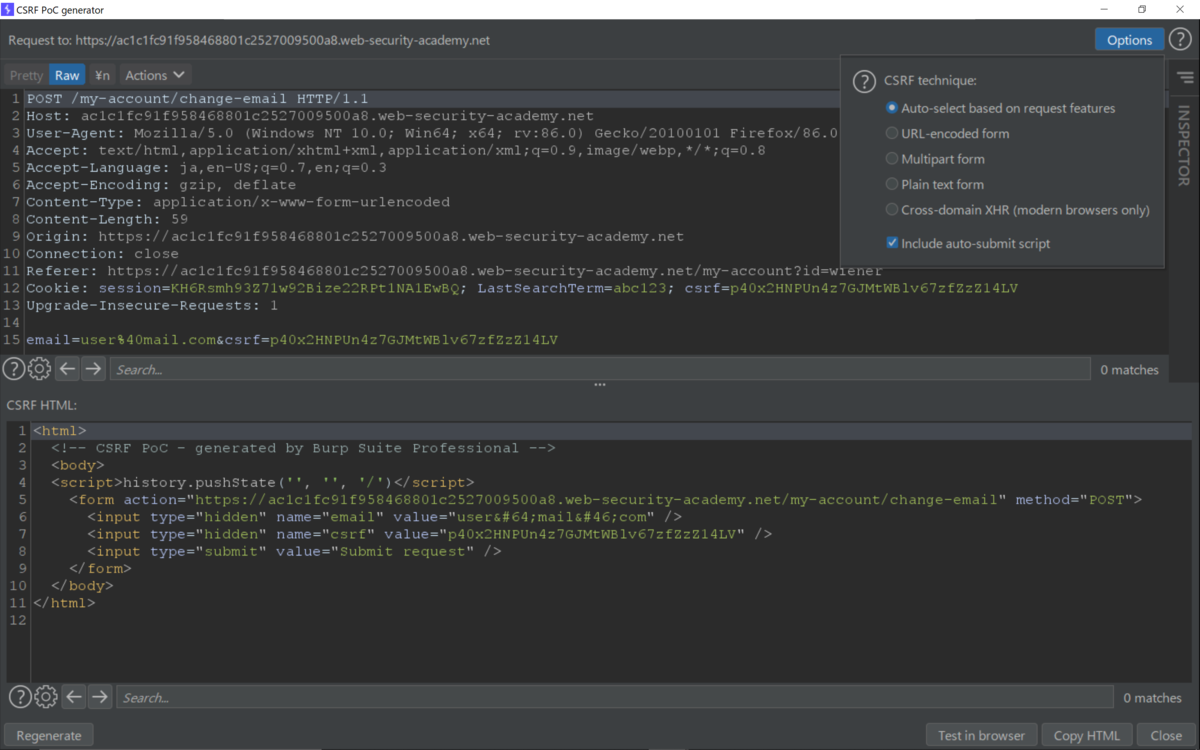
Task: Select Plain text form technique
Action: [935, 184]
